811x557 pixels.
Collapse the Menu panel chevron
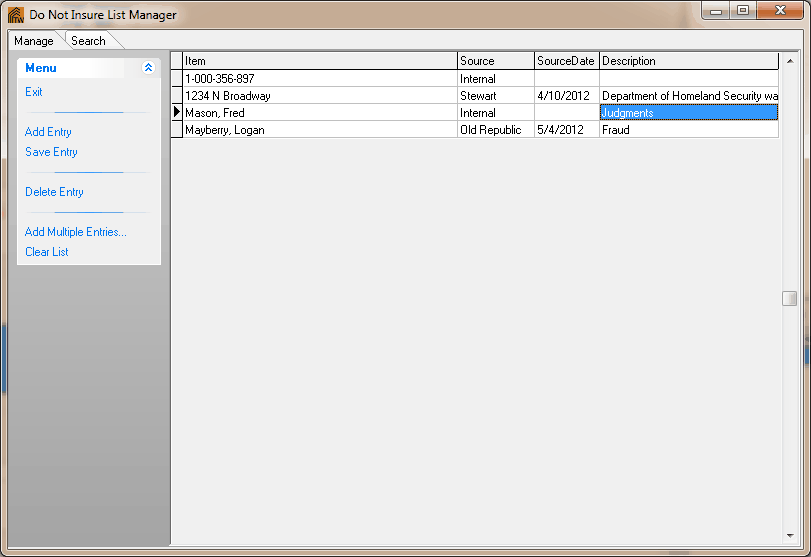148,68
